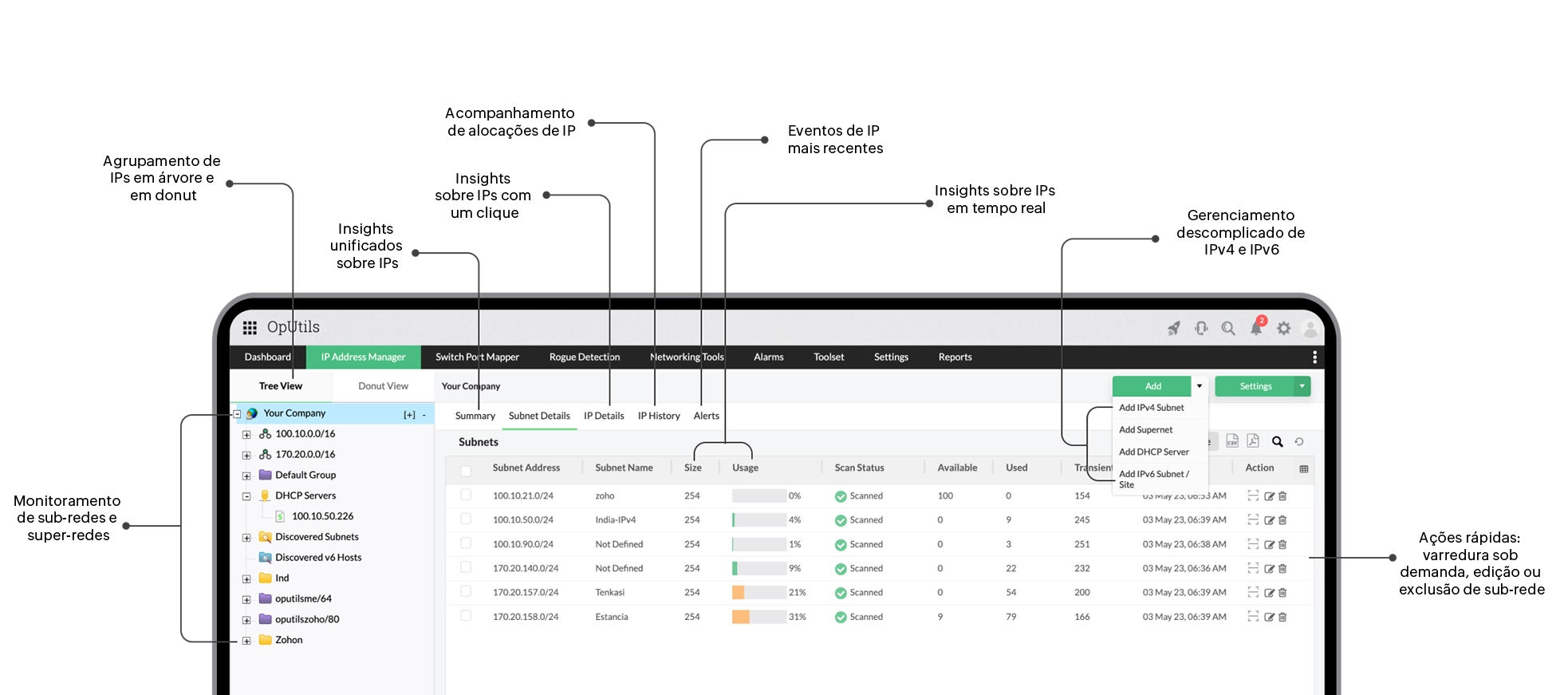The width and height of the screenshot is (1568, 695).
Task: Check the 170.20.157.0/24 row checkbox
Action: 466,591
